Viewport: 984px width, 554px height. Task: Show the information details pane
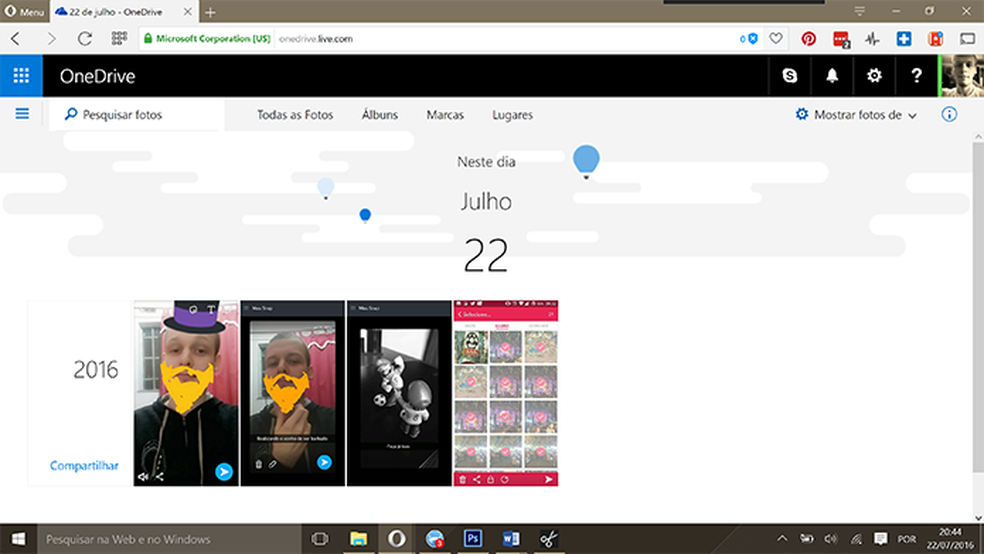click(x=949, y=114)
